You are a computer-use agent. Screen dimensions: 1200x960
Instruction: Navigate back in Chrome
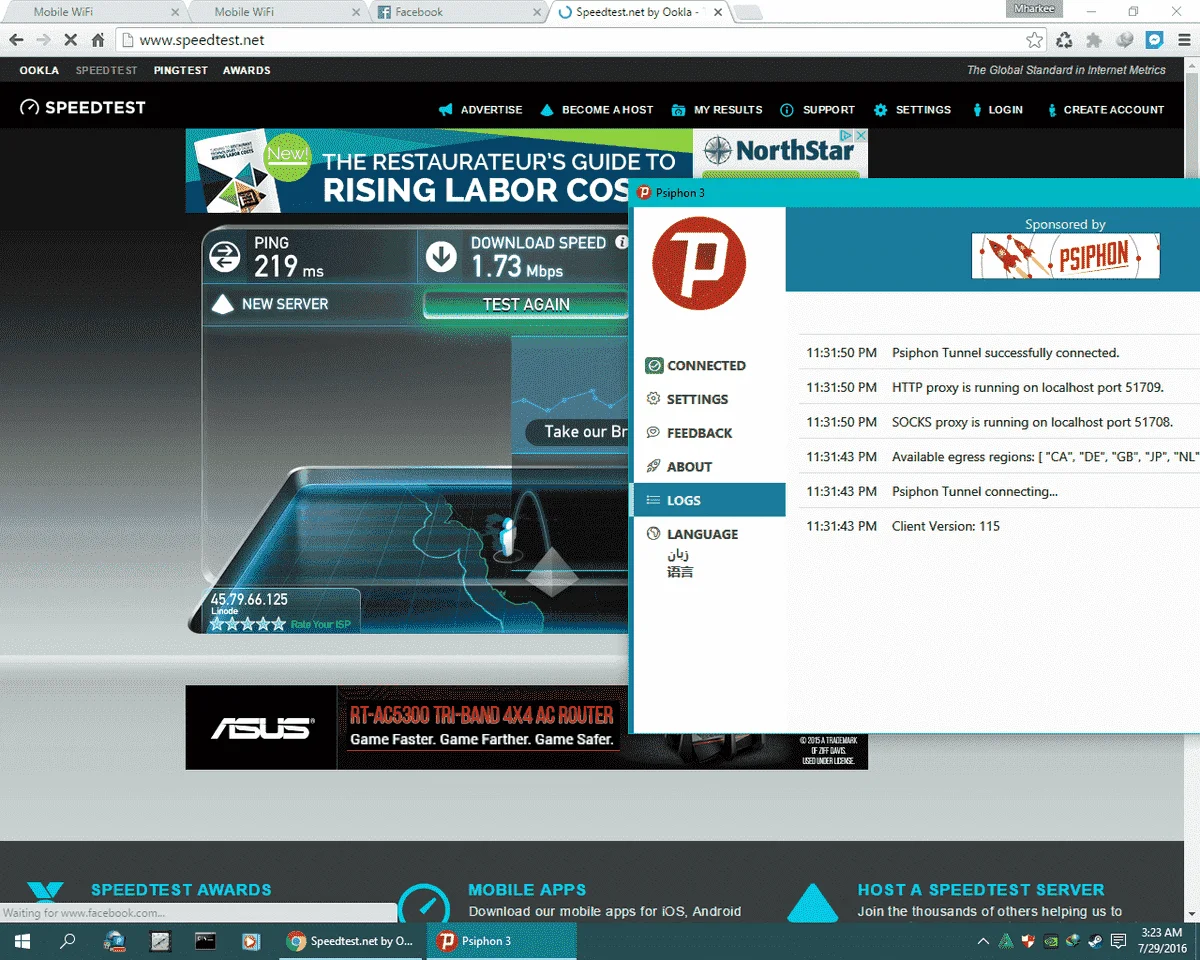pyautogui.click(x=16, y=40)
